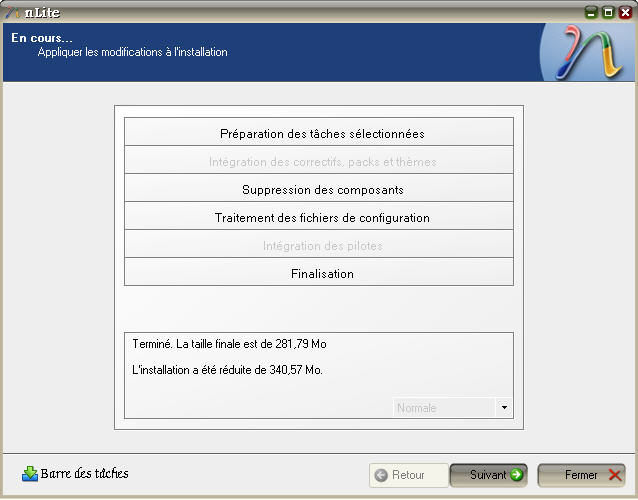Viewport: 638px width, 500px height.
Task: Open the Barre des tâches option
Action: click(75, 474)
